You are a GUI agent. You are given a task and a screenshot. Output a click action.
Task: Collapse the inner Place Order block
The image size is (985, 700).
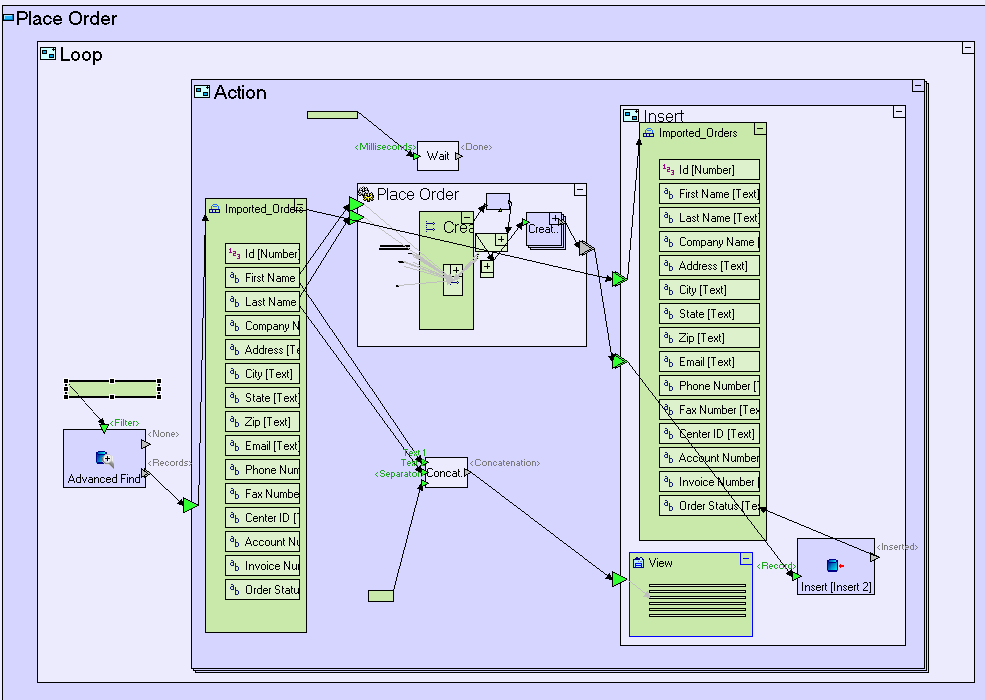pos(580,190)
